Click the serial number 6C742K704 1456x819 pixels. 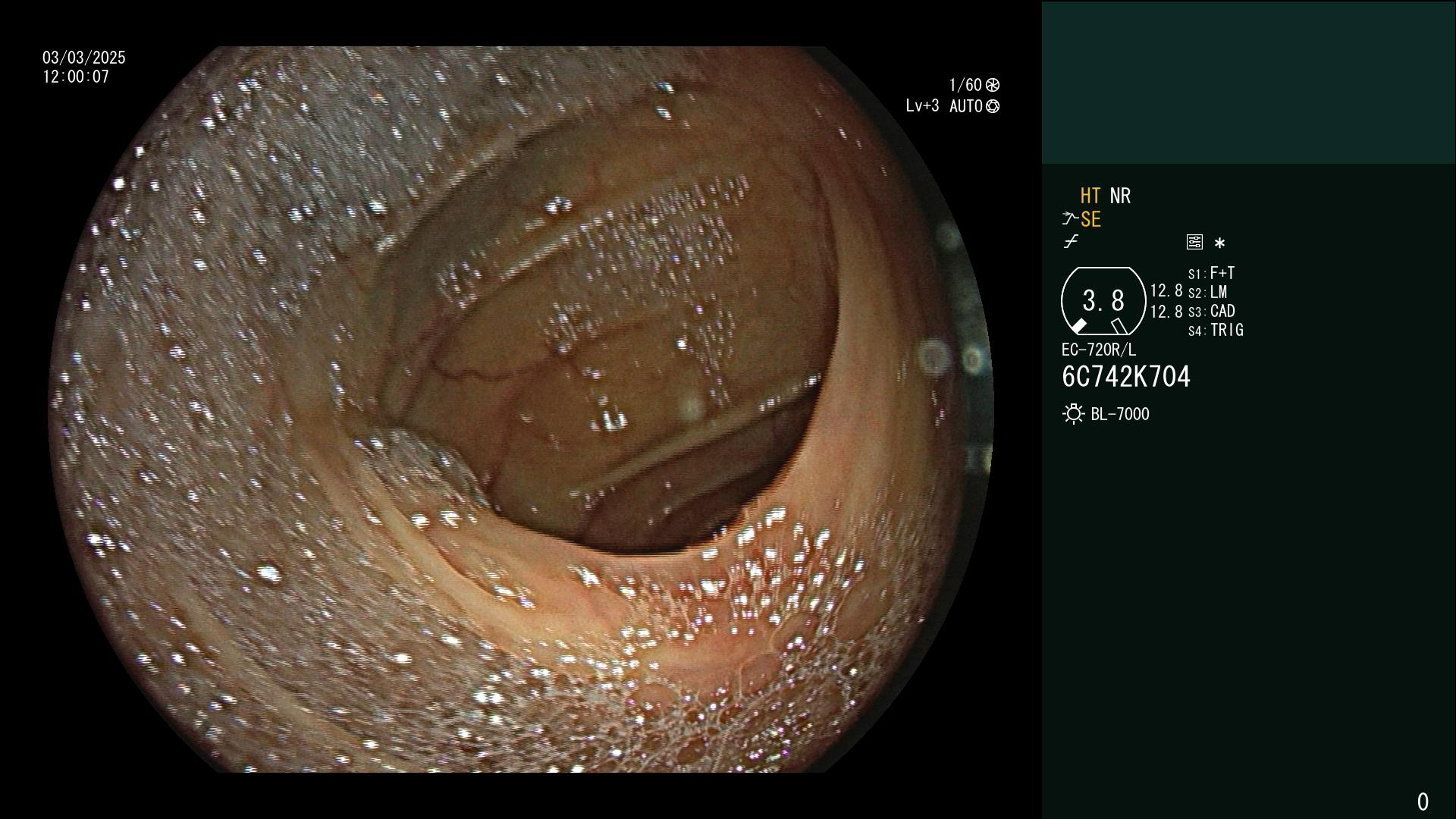1126,377
